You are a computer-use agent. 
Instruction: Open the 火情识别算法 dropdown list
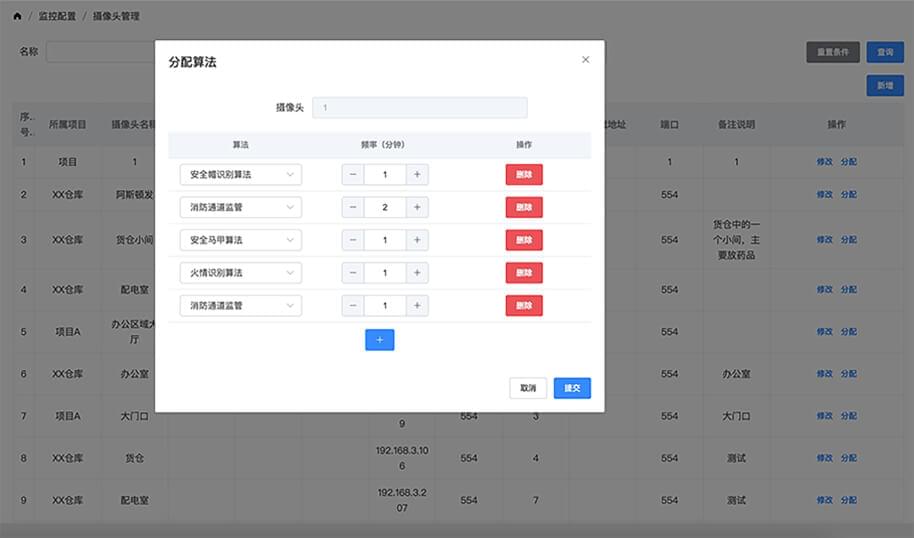(x=241, y=273)
